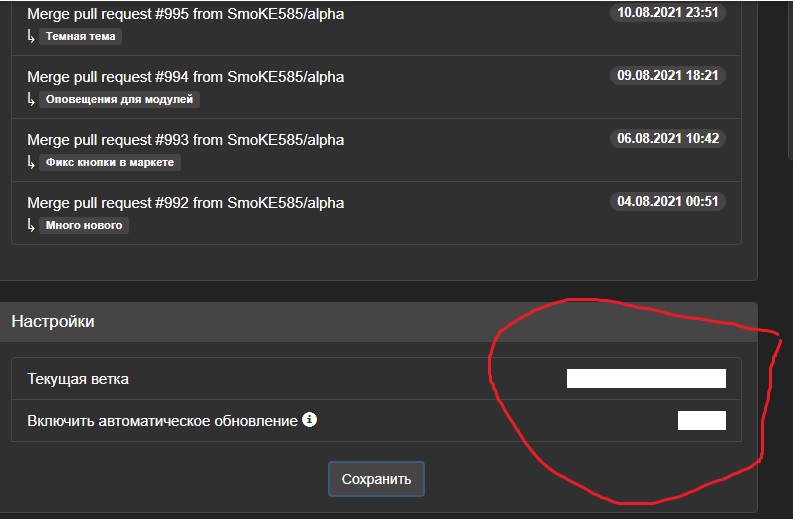Click date badge 09.08.2021 18:21
This screenshot has width=793, height=519.
[668, 75]
